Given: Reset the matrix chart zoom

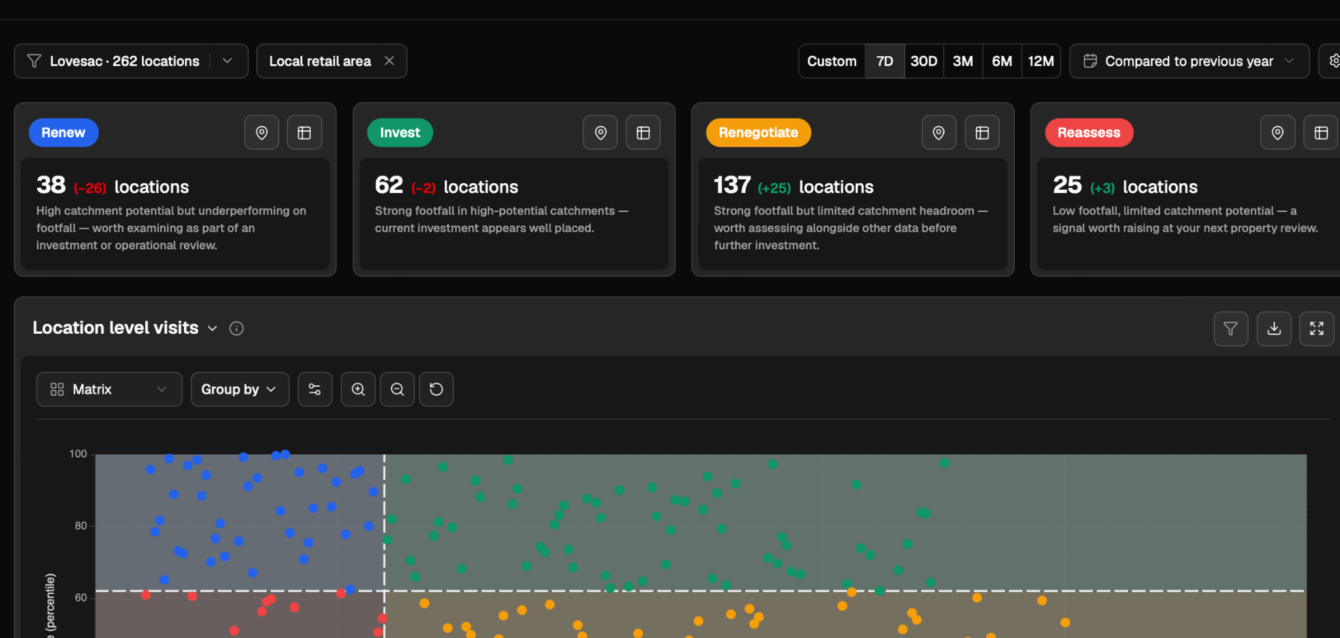Looking at the screenshot, I should point(436,390).
